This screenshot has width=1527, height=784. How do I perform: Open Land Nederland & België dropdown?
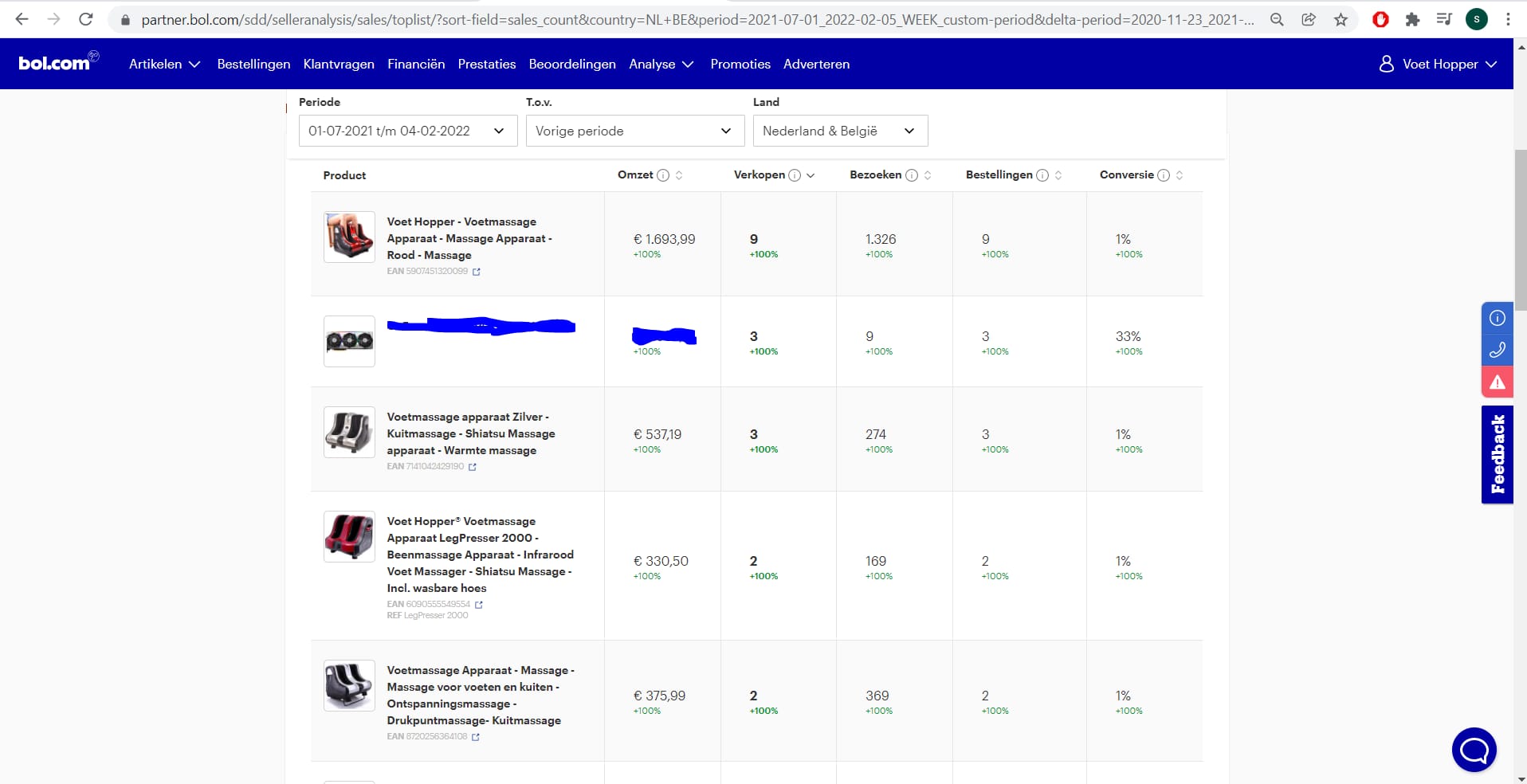pyautogui.click(x=840, y=131)
